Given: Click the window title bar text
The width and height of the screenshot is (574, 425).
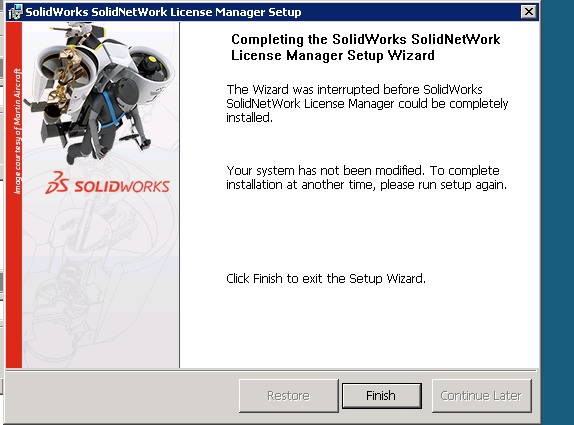Looking at the screenshot, I should [163, 12].
